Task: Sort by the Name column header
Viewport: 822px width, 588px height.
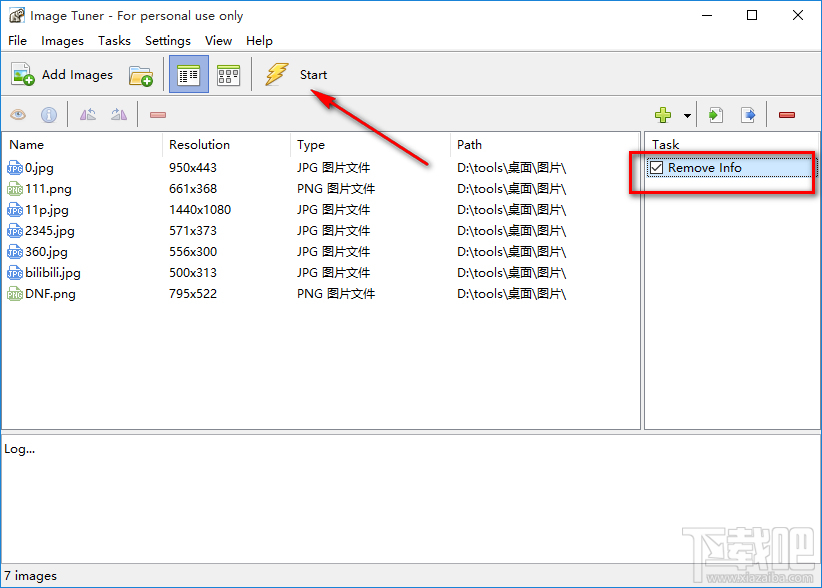Action: 82,145
